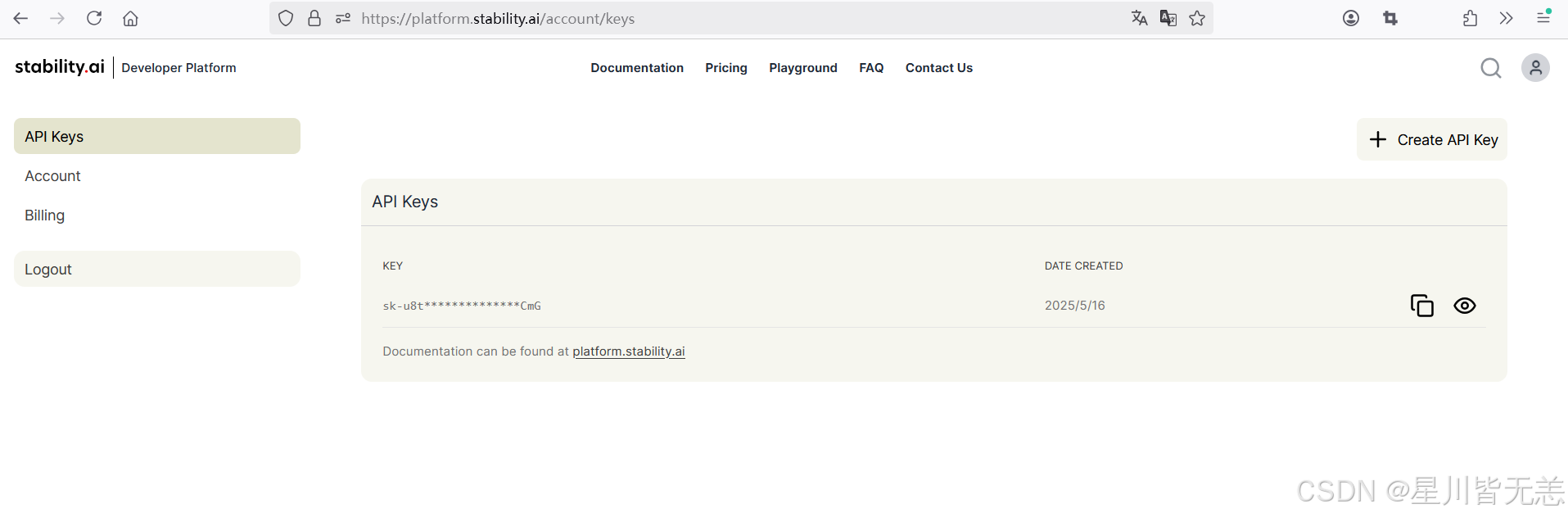Click the KEY column header
This screenshot has height=517, width=1568.
[x=393, y=266]
